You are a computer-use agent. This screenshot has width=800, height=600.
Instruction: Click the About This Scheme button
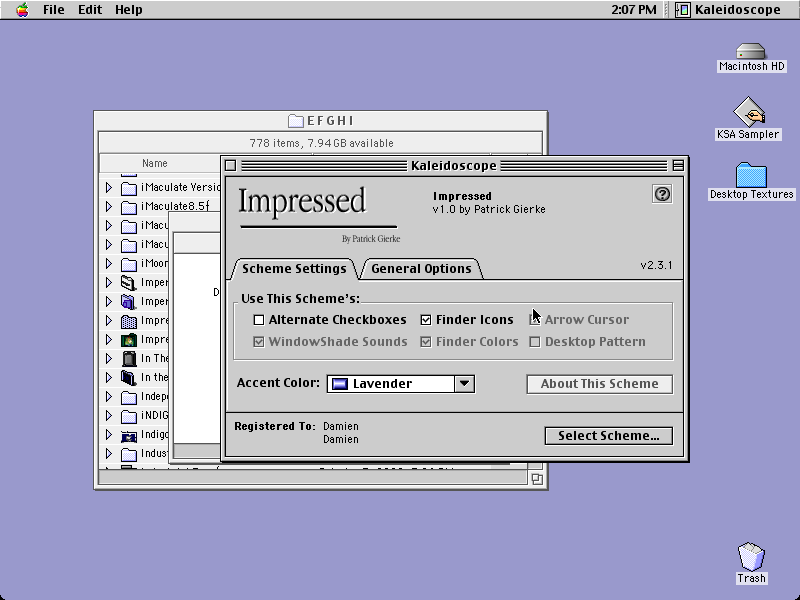click(x=599, y=384)
